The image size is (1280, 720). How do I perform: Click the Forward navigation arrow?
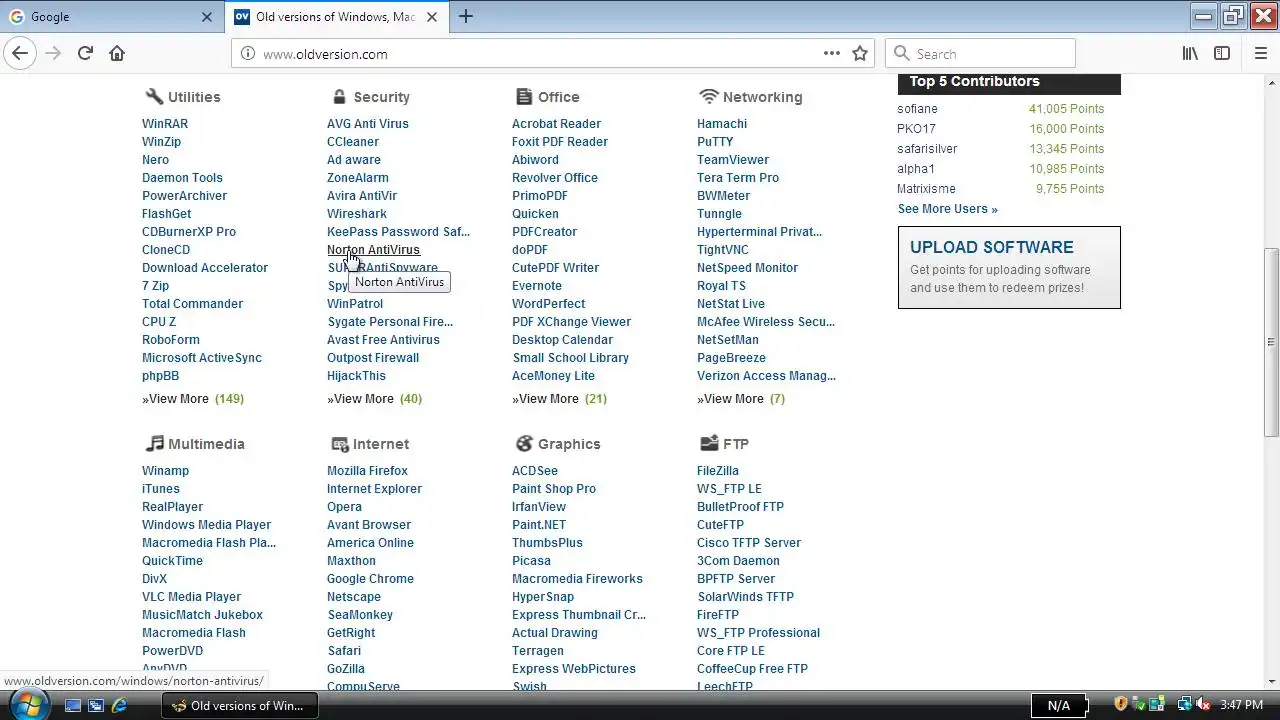pos(53,54)
